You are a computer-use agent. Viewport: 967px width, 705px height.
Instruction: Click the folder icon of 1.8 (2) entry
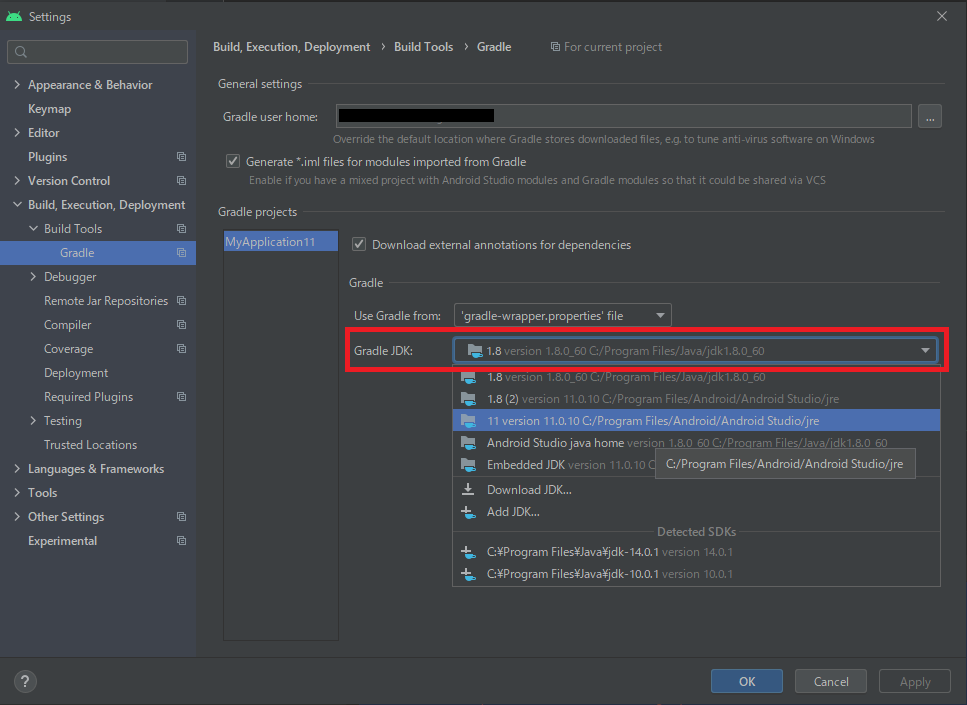pyautogui.click(x=469, y=399)
